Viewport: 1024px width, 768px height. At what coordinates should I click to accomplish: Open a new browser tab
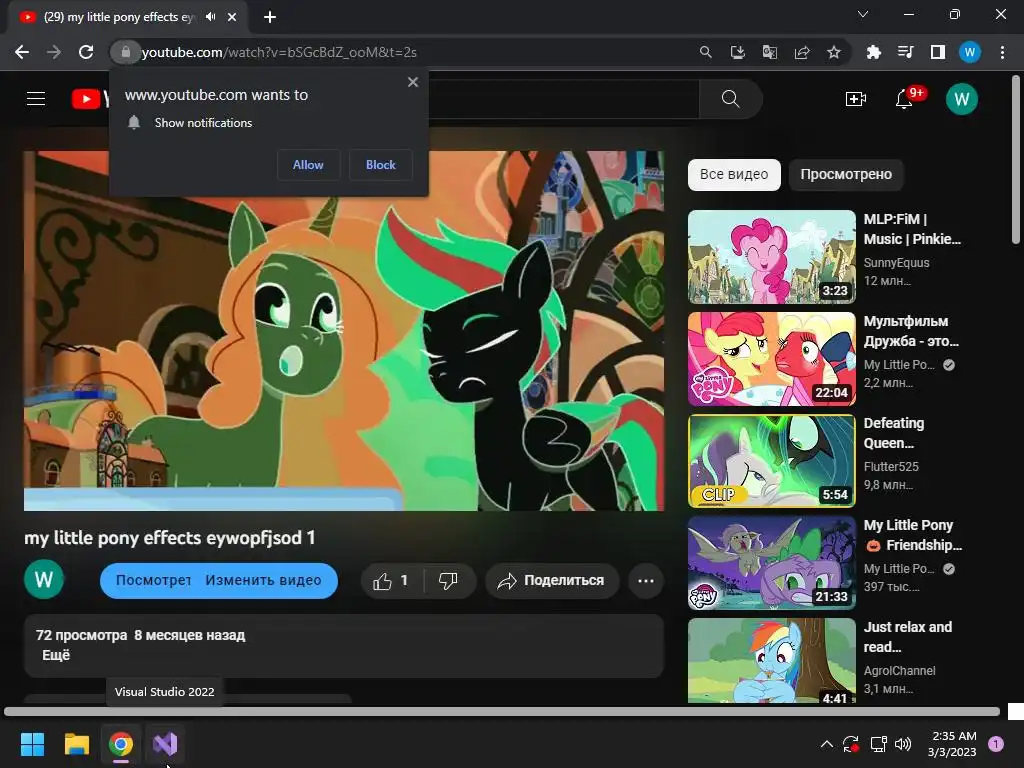click(270, 17)
